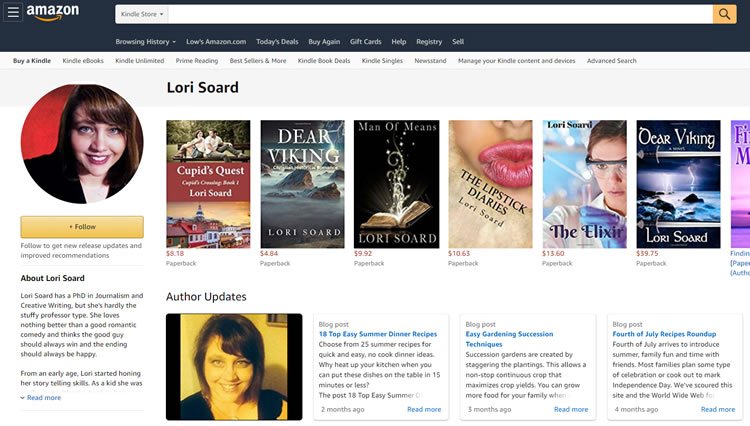Open Kindle Singles tab
The image size is (750, 426).
382,61
